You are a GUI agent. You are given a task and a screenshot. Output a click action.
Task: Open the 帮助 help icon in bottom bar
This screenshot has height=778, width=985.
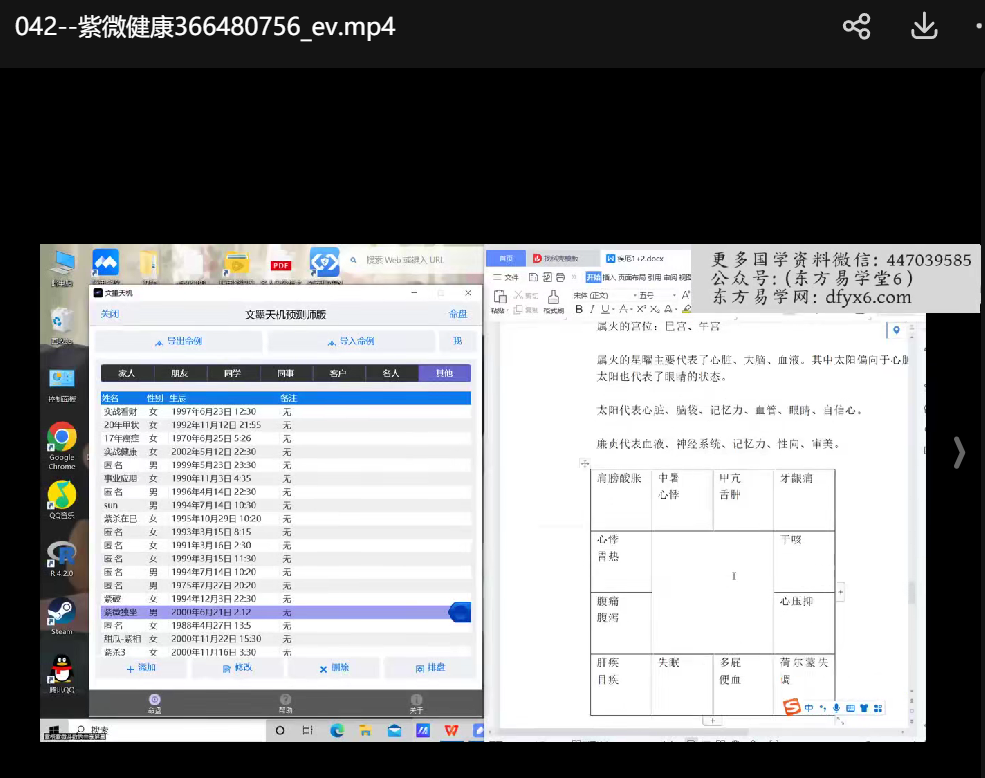285,700
